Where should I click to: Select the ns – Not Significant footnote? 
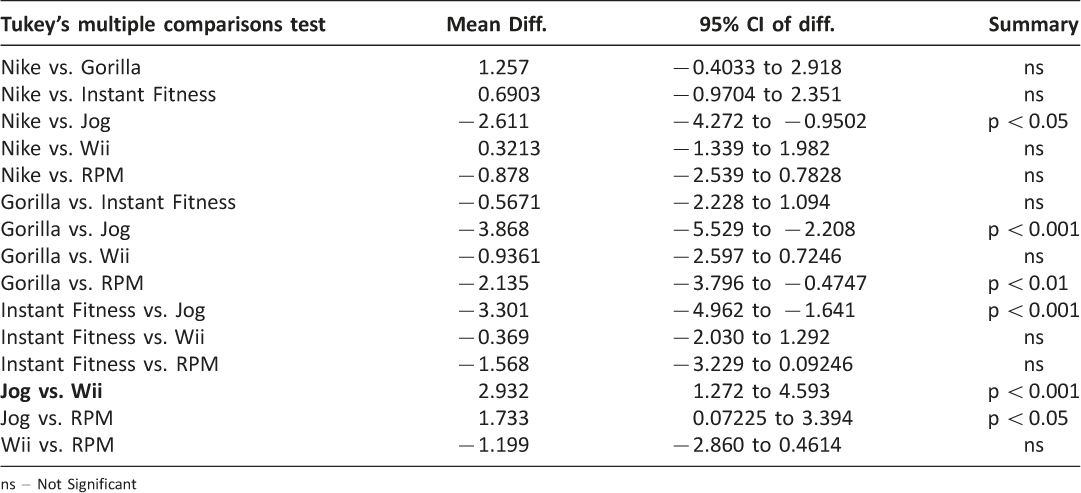(x=68, y=484)
